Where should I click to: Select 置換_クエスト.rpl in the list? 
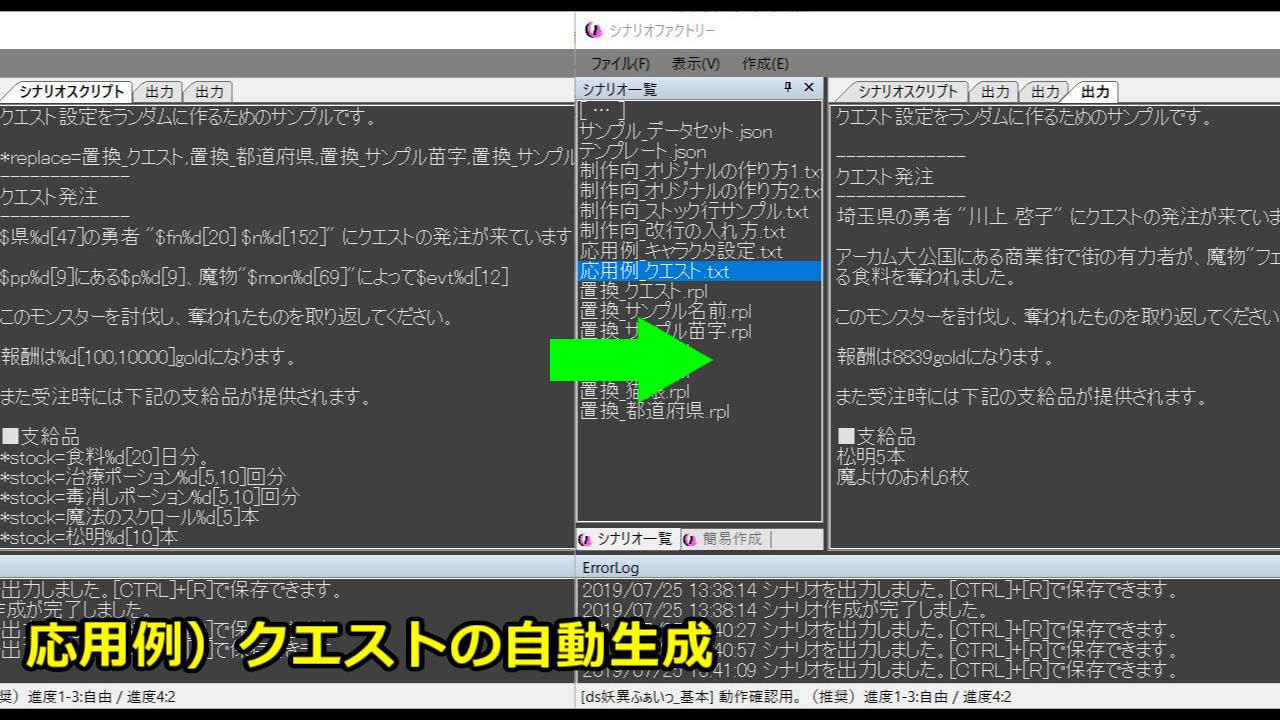(x=644, y=291)
